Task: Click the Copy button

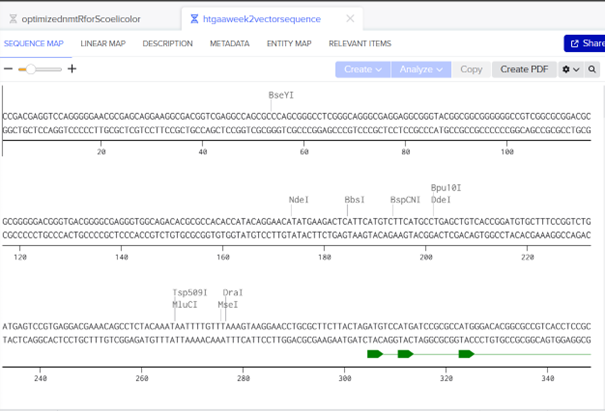Action: [x=471, y=69]
